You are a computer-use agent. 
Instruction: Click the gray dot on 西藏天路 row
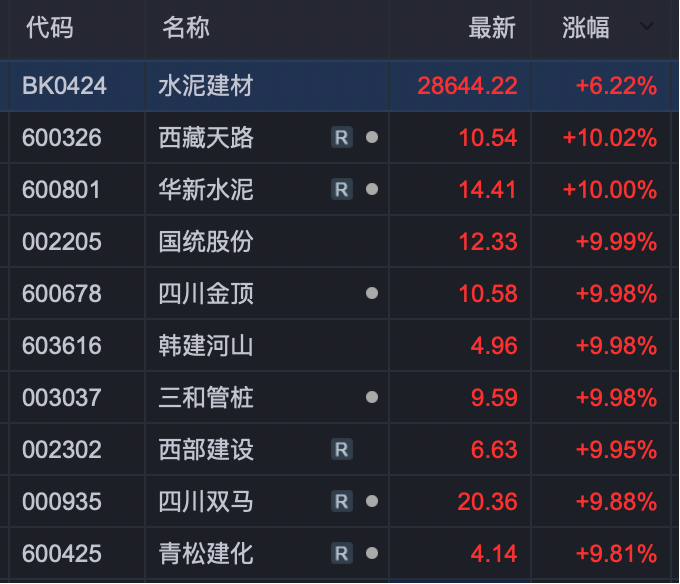(372, 137)
